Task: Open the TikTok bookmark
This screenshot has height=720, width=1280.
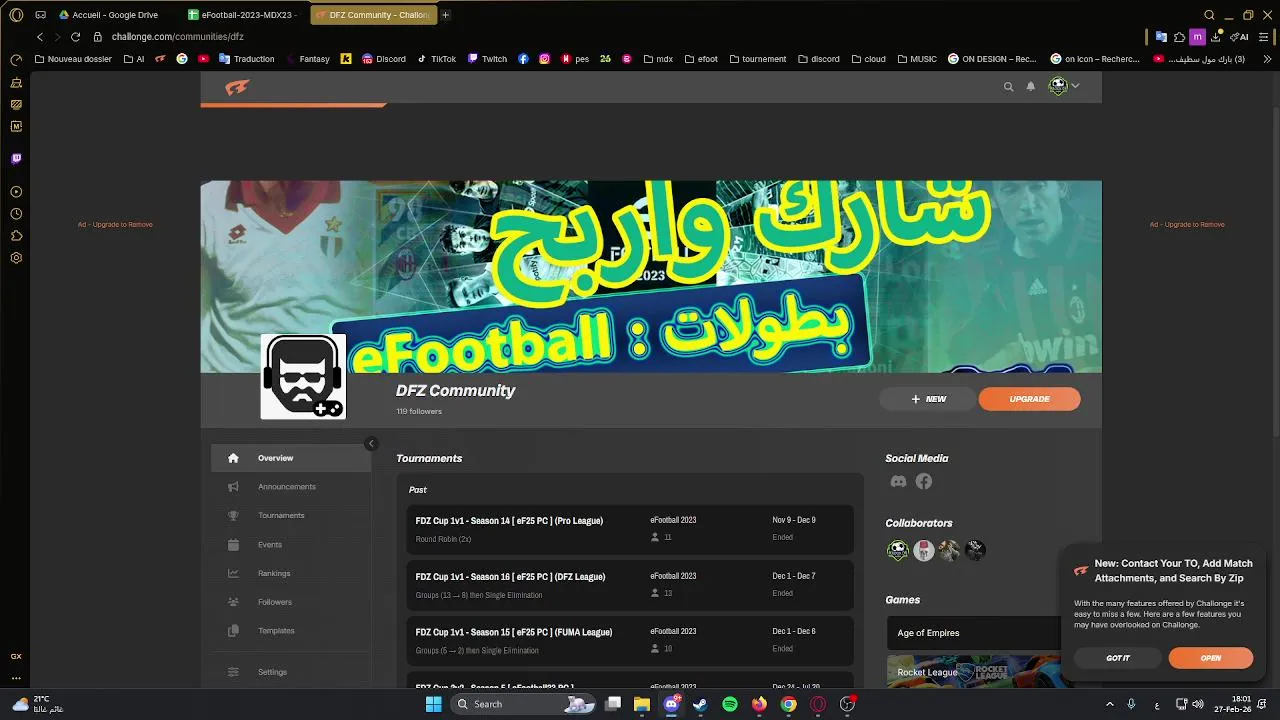Action: point(437,59)
